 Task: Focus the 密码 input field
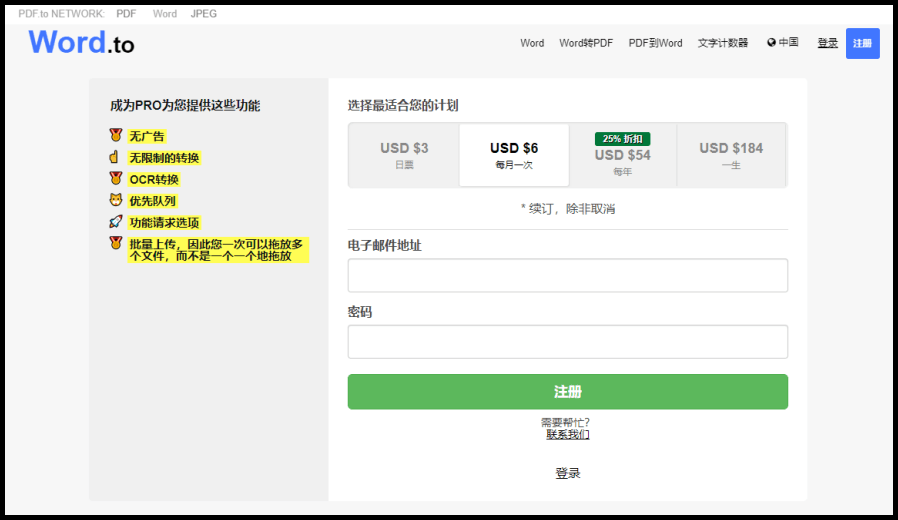point(568,342)
